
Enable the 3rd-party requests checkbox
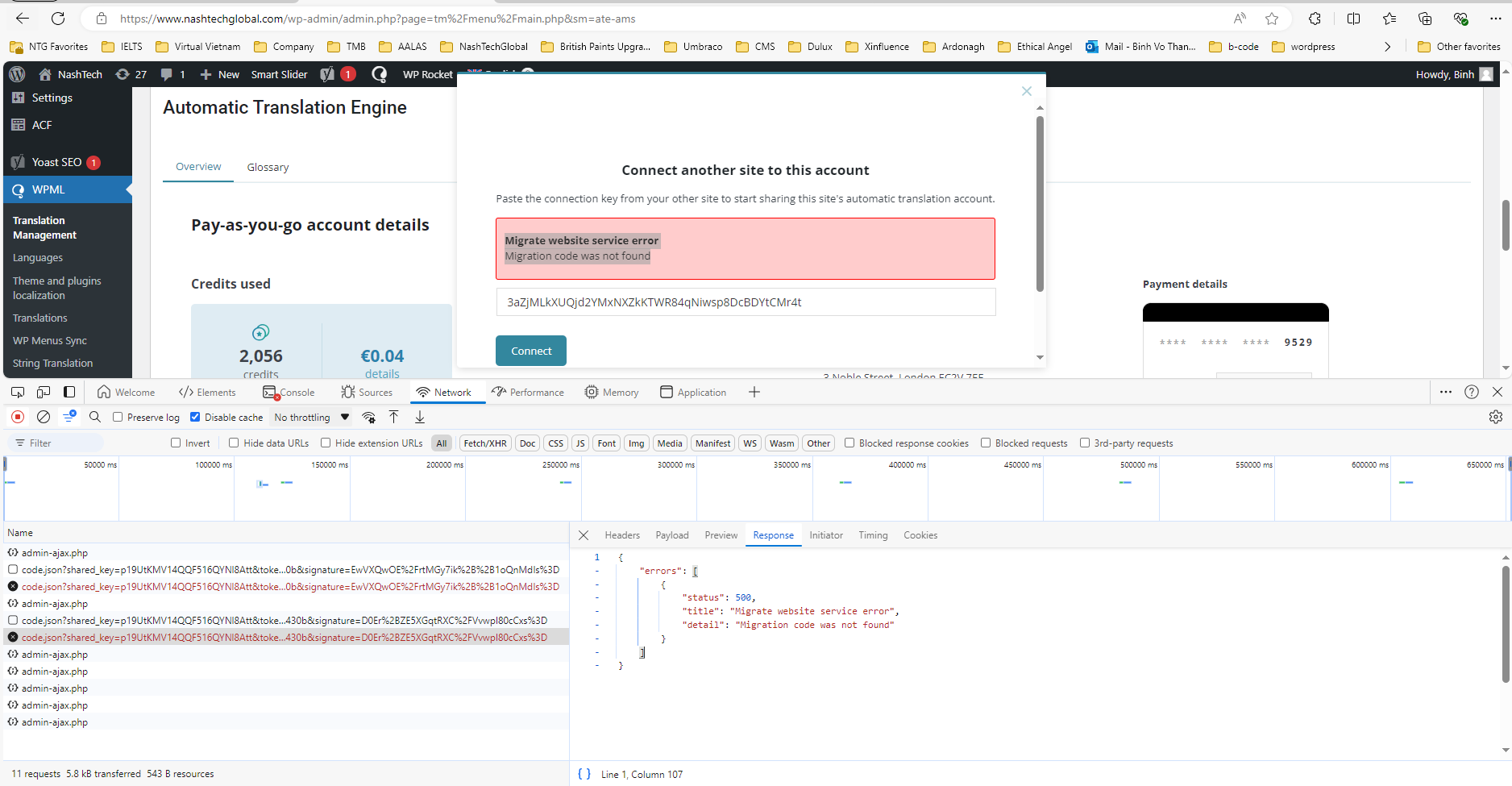(1085, 443)
